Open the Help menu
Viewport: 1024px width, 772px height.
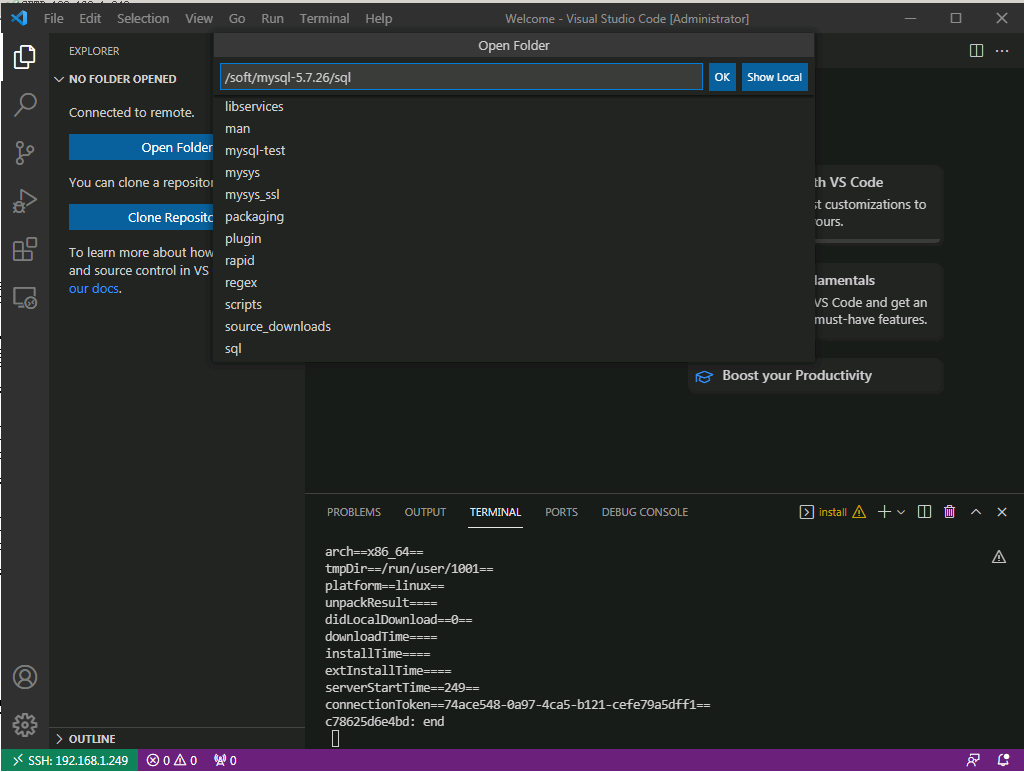pyautogui.click(x=378, y=18)
